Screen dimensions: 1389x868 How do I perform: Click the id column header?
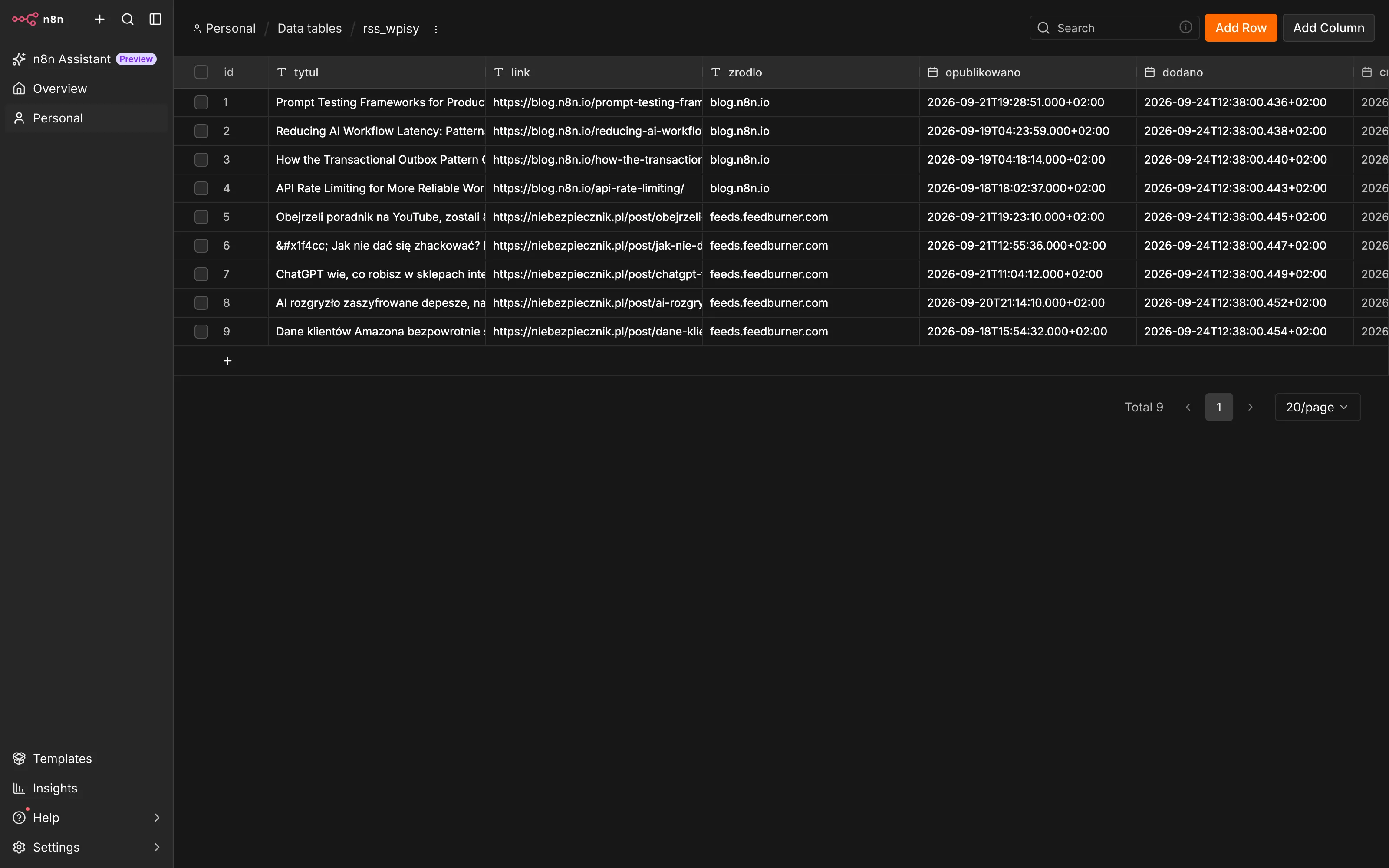228,72
